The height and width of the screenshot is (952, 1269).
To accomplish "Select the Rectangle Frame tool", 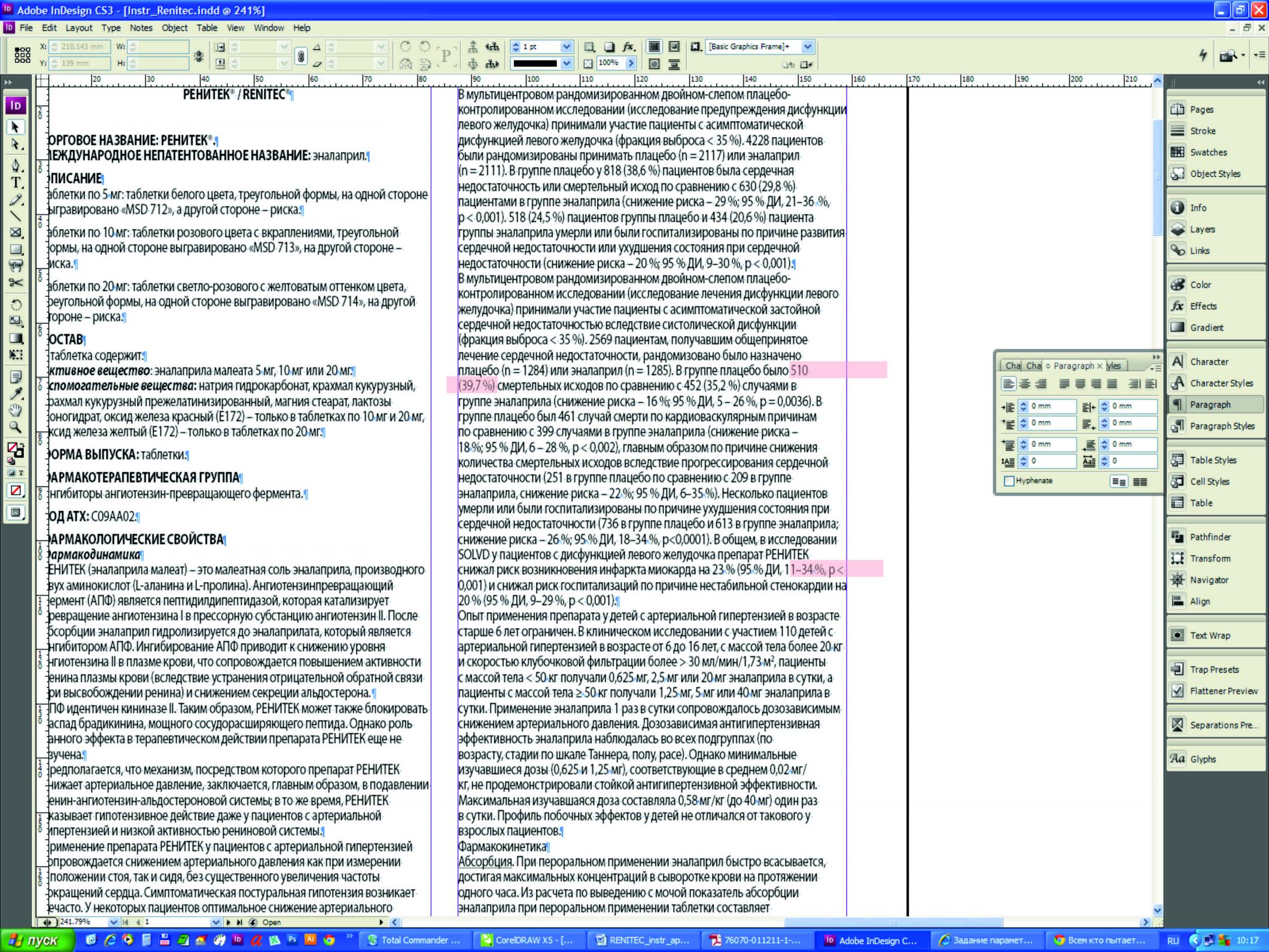I will click(16, 233).
